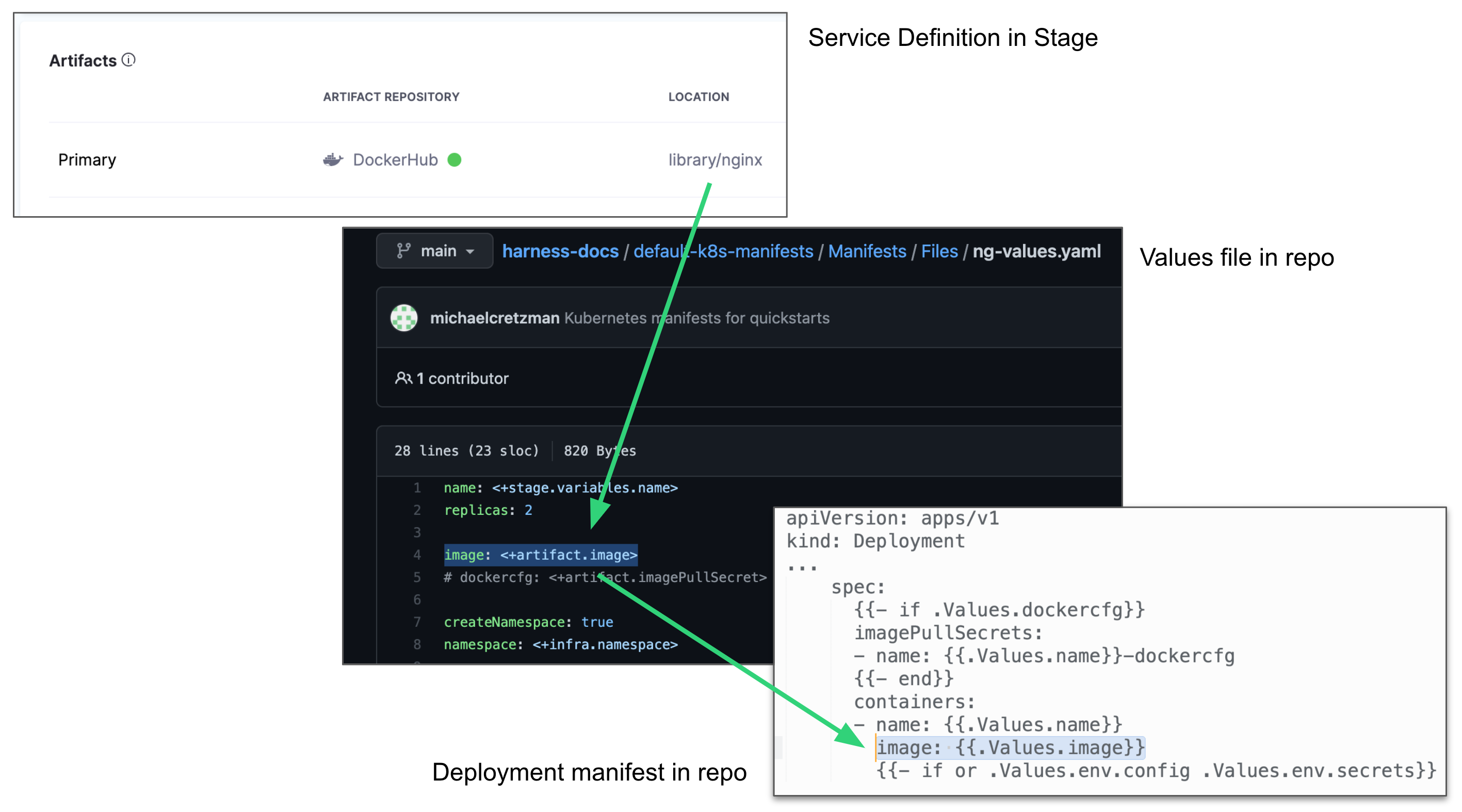Click the DockerHub artifact repository name
1462x812 pixels.
pos(395,160)
